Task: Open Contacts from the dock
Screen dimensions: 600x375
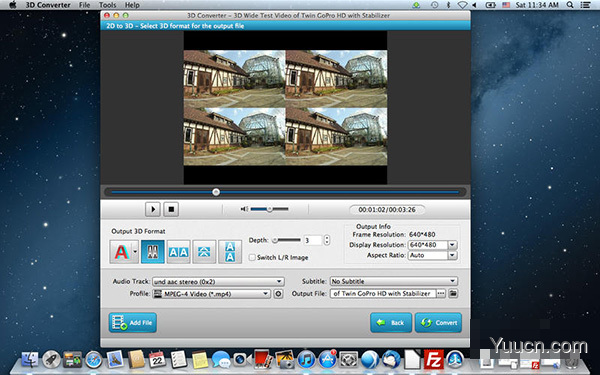Action: pos(136,360)
